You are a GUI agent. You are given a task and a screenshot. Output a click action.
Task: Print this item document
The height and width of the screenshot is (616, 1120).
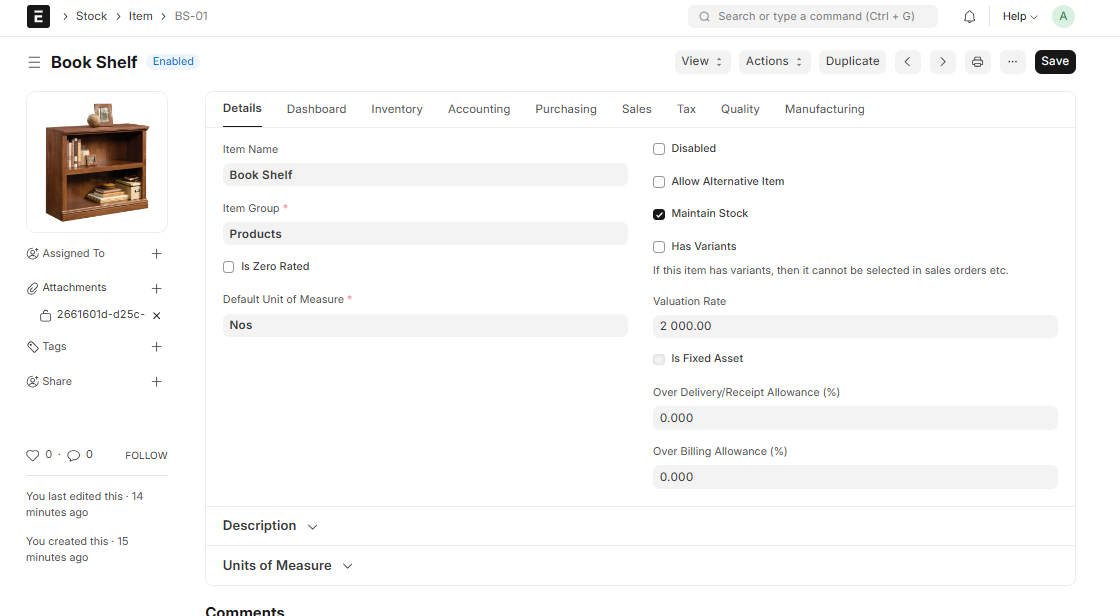coord(977,61)
